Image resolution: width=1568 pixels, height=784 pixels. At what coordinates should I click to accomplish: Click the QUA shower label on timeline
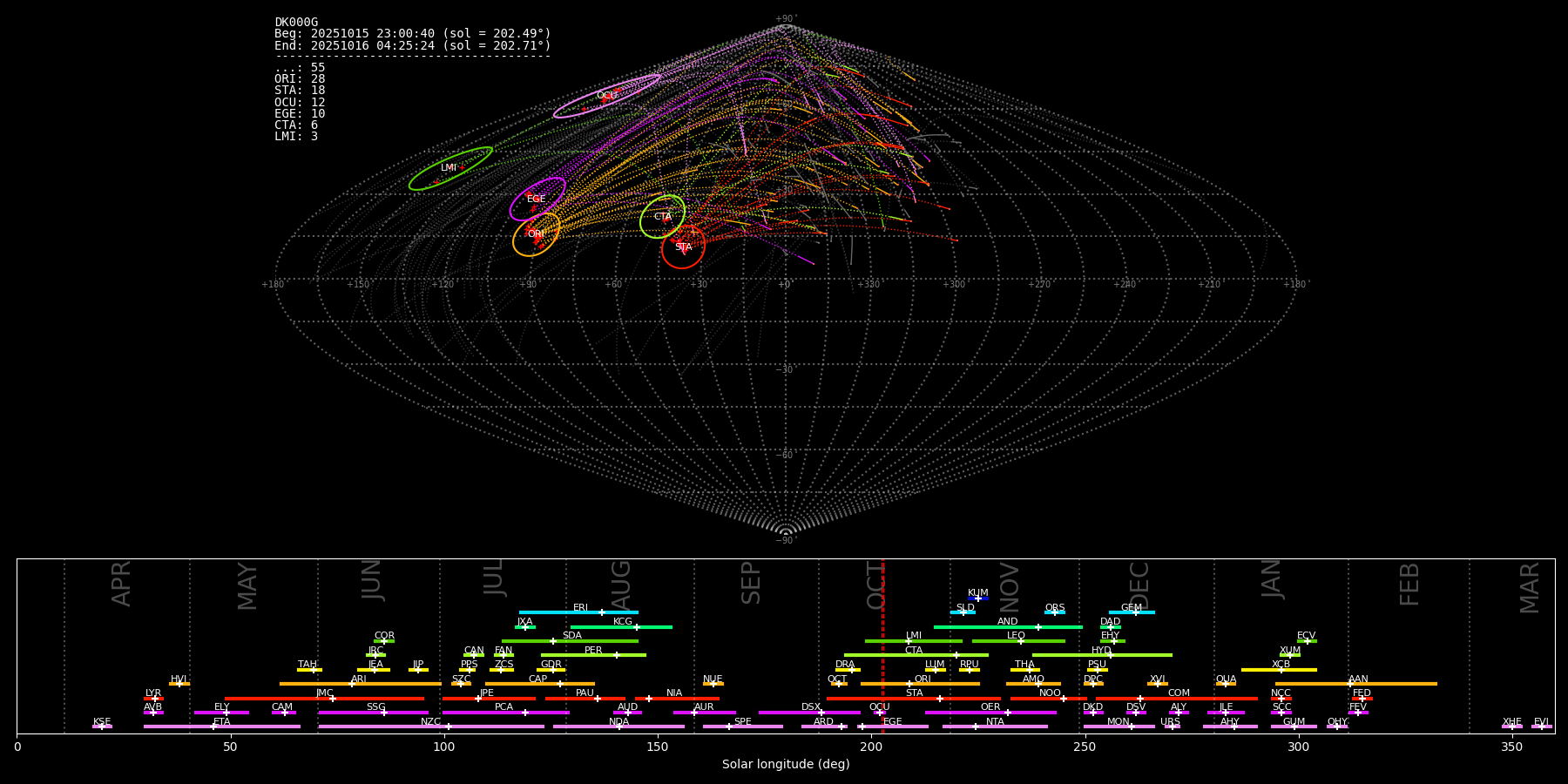pyautogui.click(x=1226, y=679)
